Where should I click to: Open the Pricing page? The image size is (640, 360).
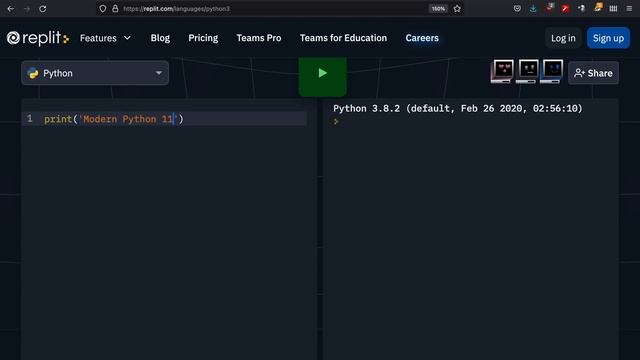203,38
